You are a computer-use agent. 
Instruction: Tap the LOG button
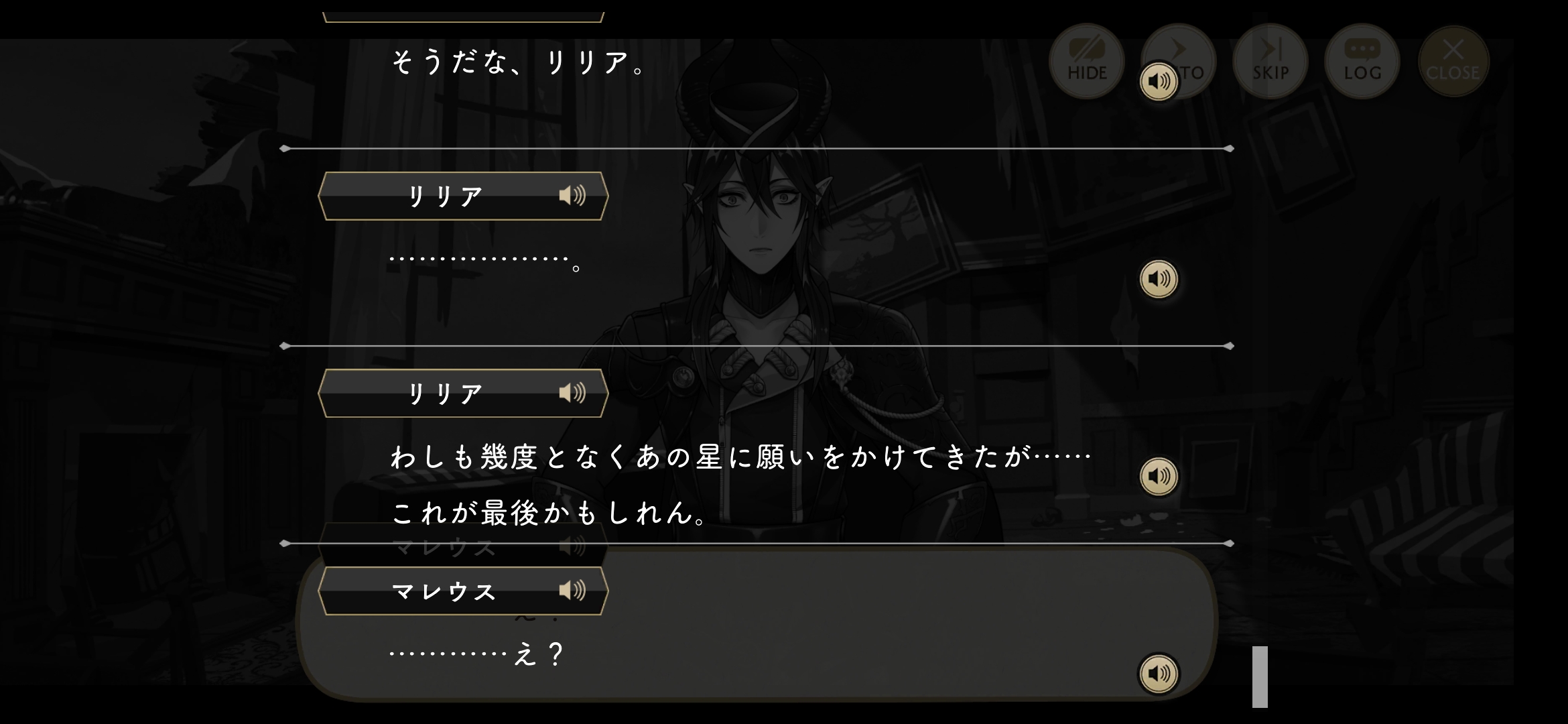click(x=1362, y=62)
